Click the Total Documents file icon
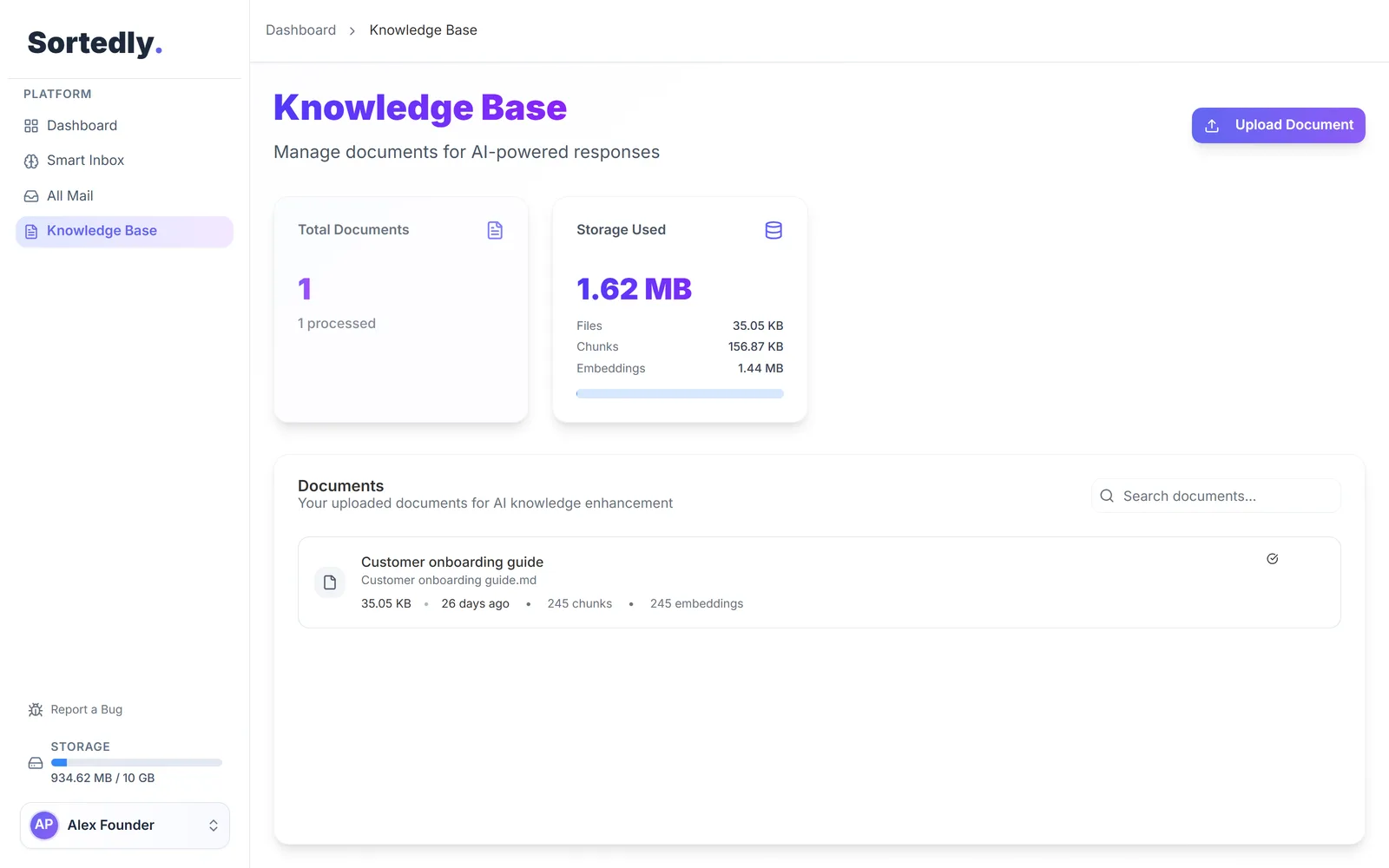Image resolution: width=1389 pixels, height=868 pixels. pos(495,230)
